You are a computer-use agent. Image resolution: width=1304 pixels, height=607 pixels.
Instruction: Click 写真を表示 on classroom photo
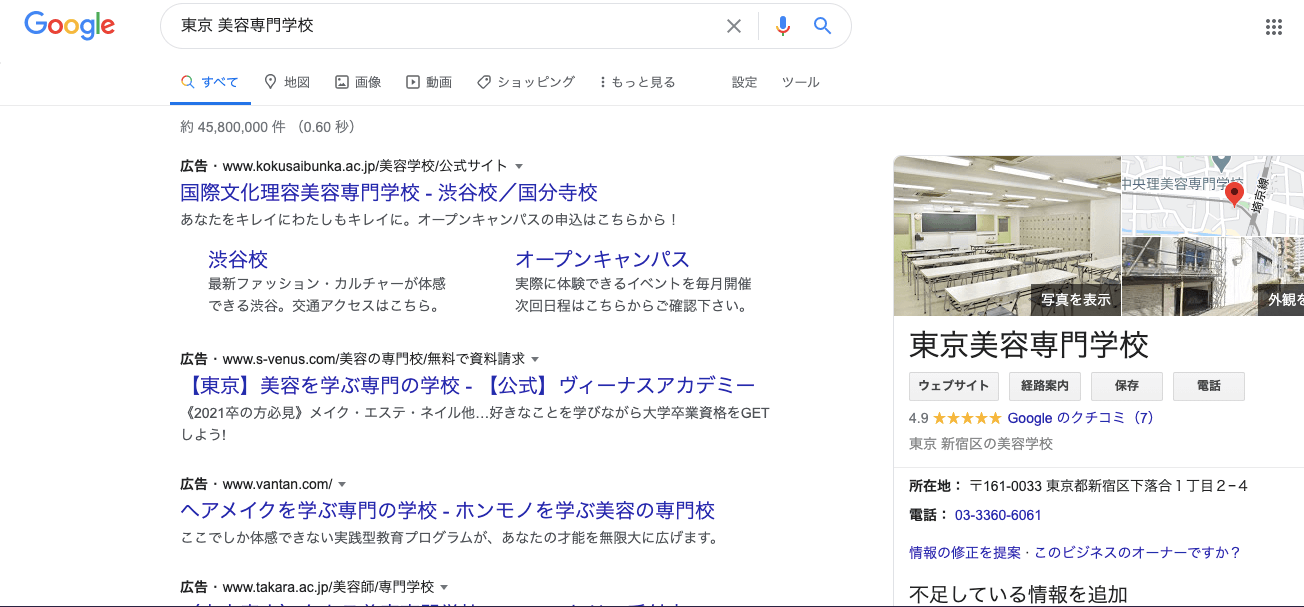click(1075, 299)
